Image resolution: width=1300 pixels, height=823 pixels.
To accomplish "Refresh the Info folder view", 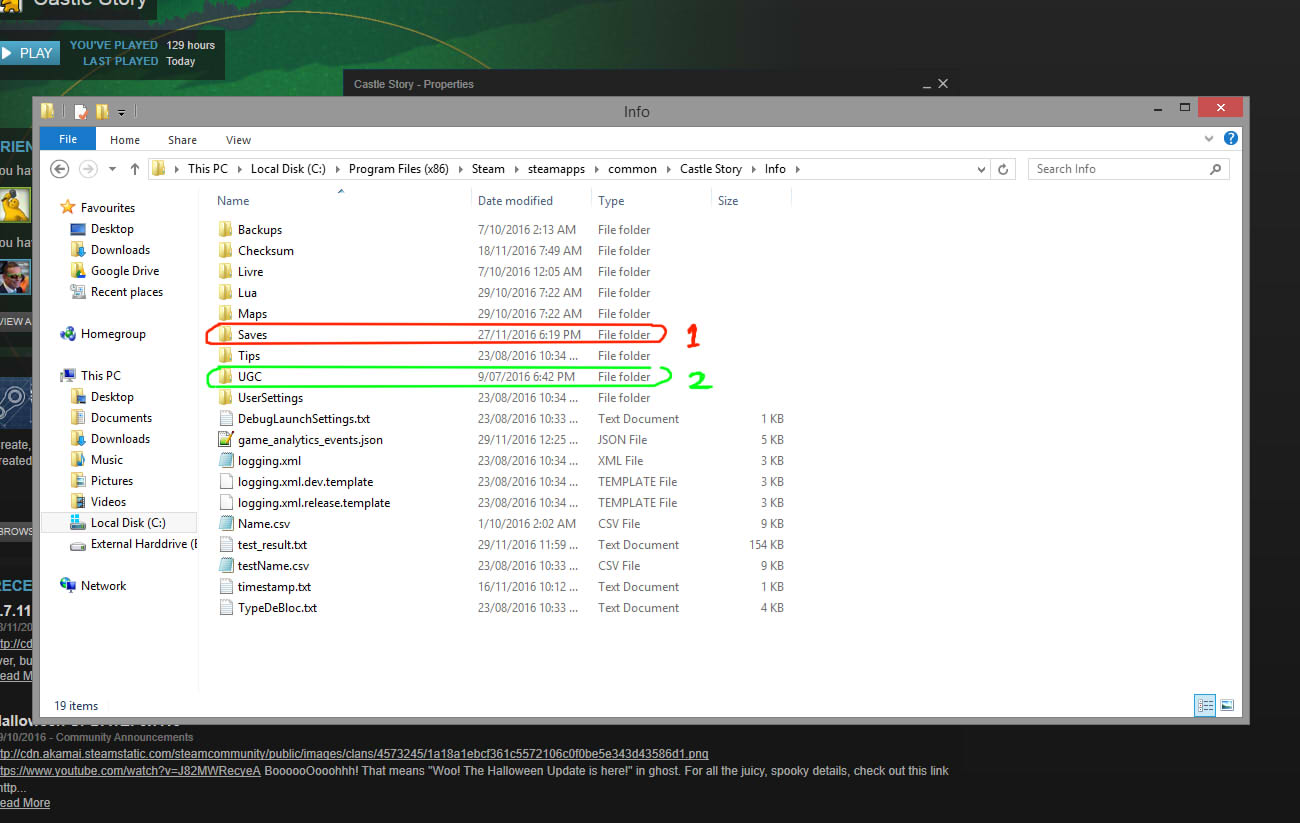I will 1004,169.
